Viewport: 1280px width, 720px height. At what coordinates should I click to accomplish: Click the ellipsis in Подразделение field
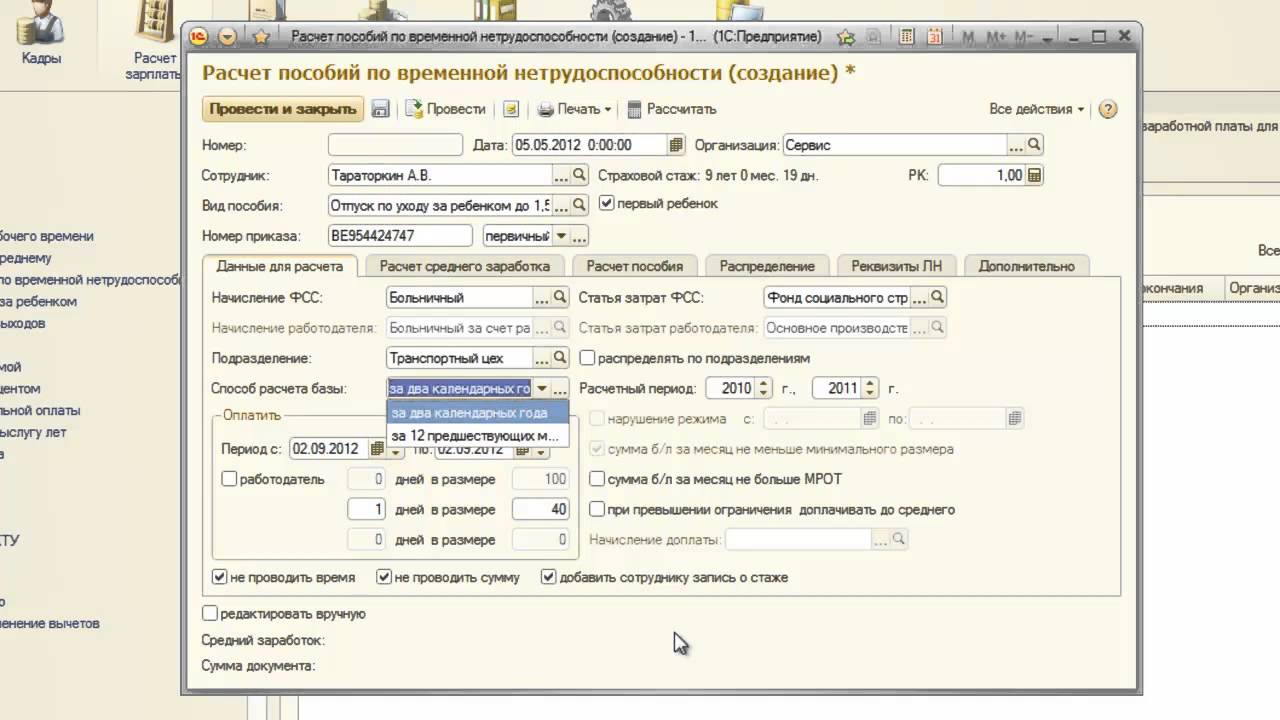click(x=541, y=358)
